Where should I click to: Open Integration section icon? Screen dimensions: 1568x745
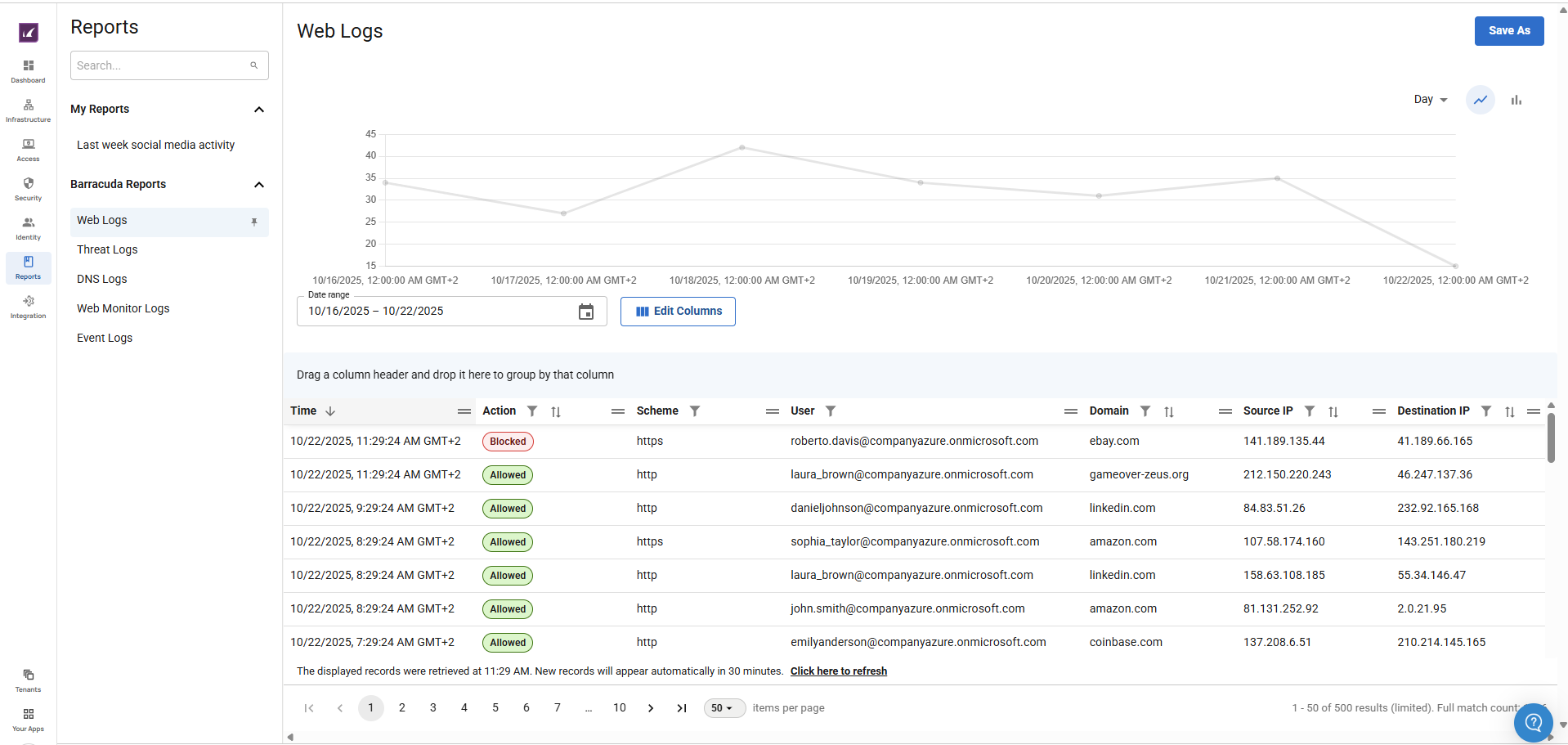(x=28, y=306)
